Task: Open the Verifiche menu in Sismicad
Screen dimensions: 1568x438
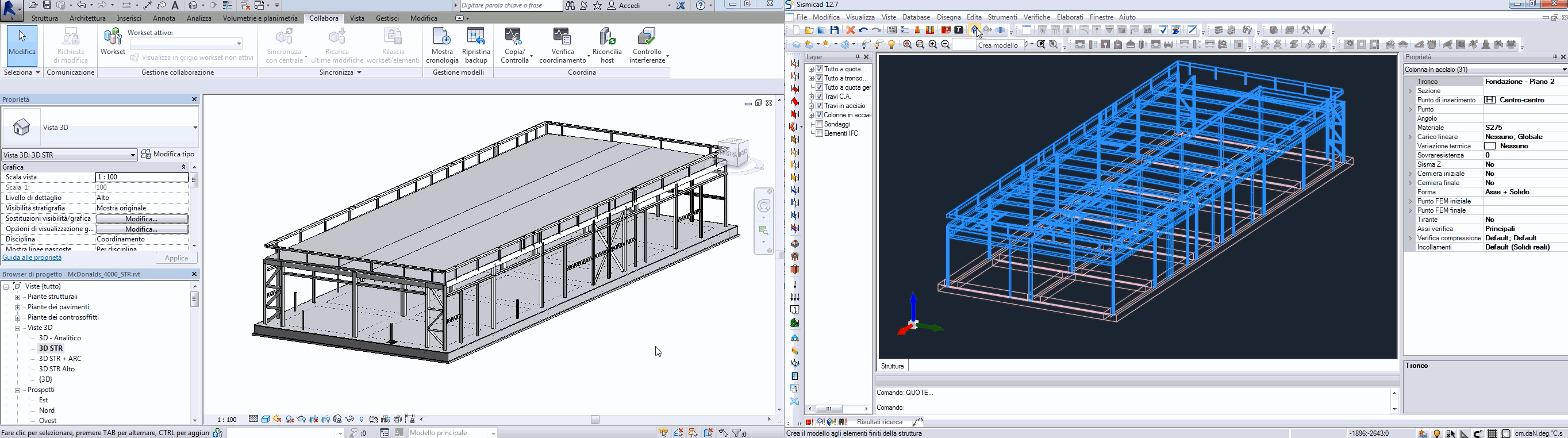Action: pyautogui.click(x=1036, y=18)
